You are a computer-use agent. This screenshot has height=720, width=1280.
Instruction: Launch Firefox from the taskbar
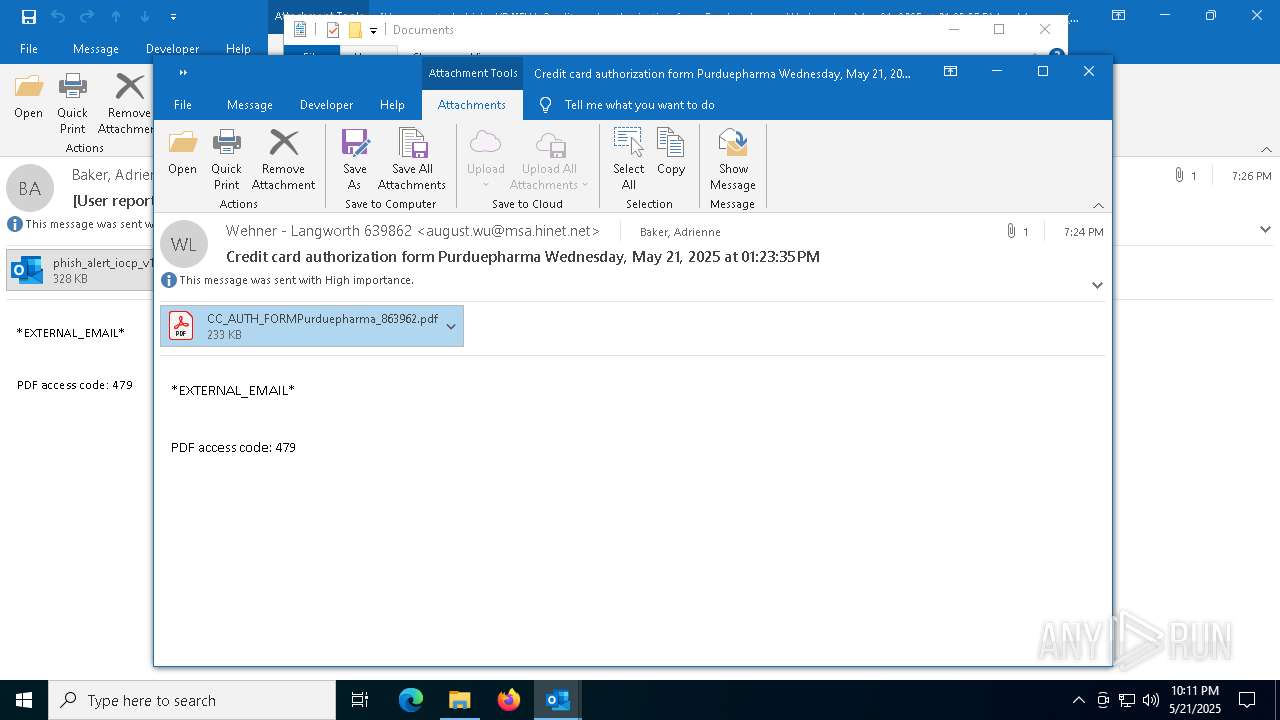coord(509,700)
